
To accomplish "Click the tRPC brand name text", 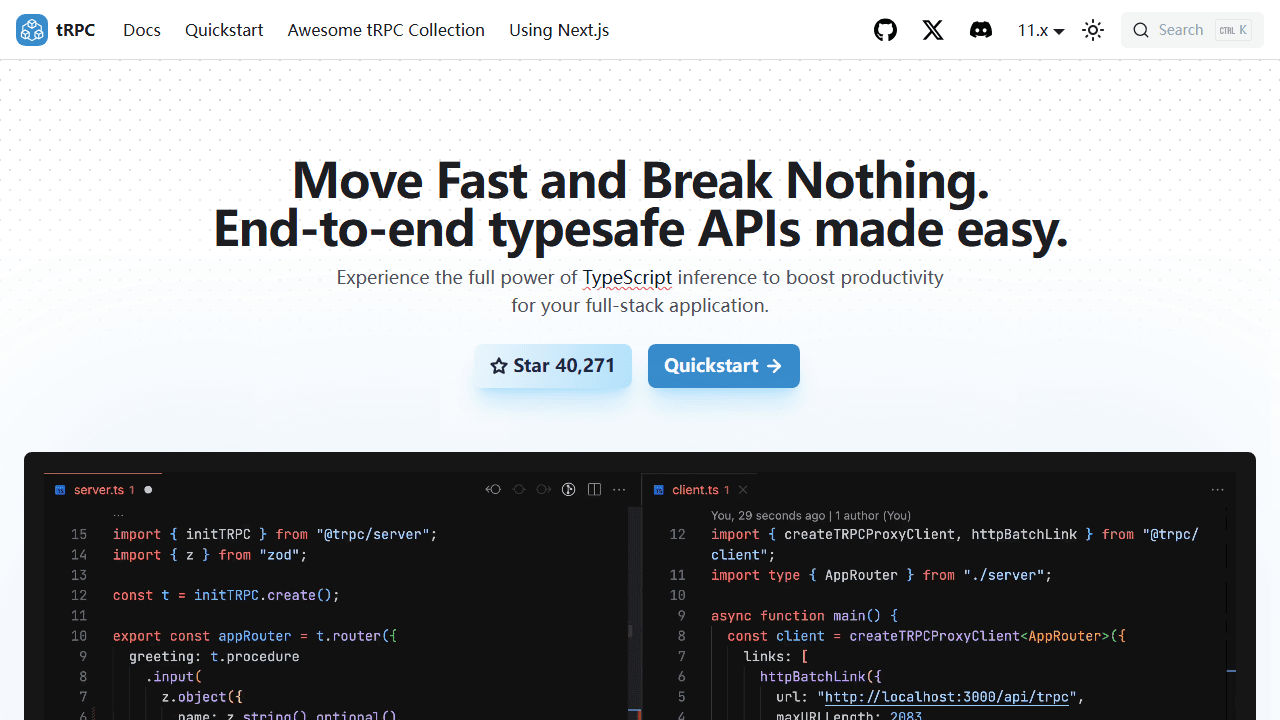I will pos(76,30).
